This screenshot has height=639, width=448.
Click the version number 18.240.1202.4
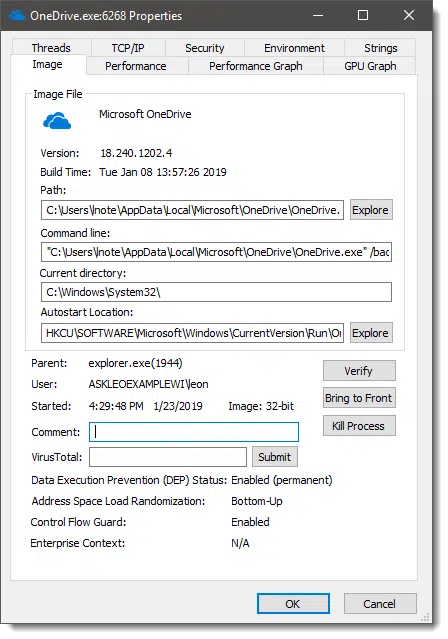[x=136, y=153]
